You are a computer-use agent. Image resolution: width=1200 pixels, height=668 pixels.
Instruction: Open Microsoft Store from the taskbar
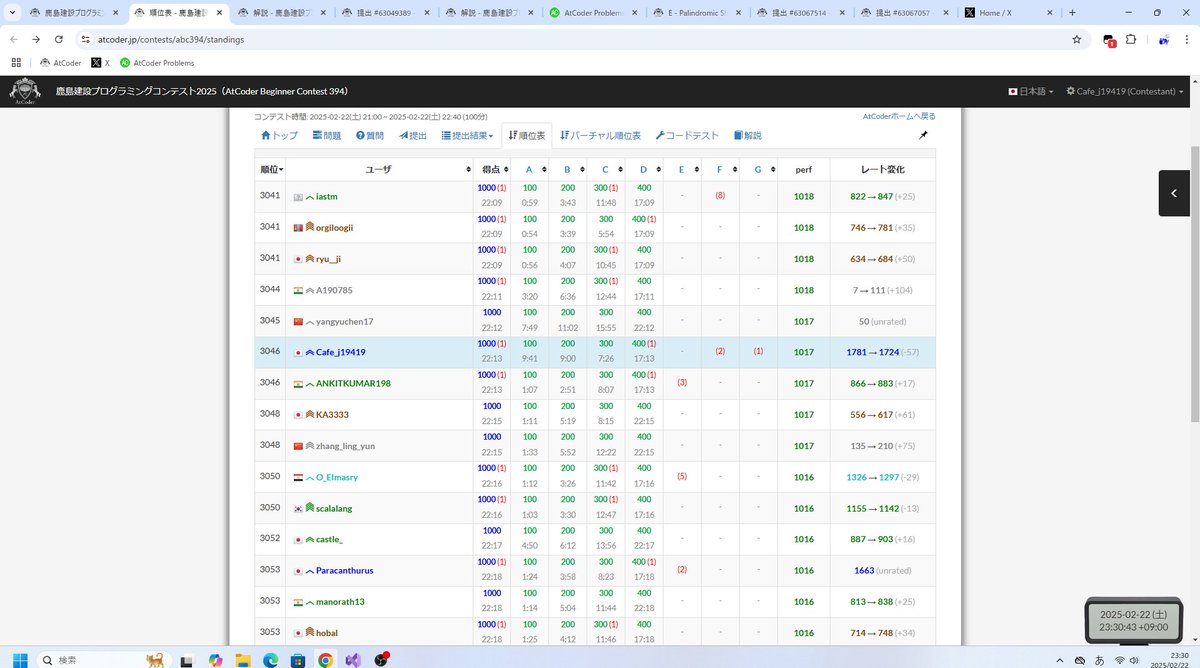[x=298, y=660]
